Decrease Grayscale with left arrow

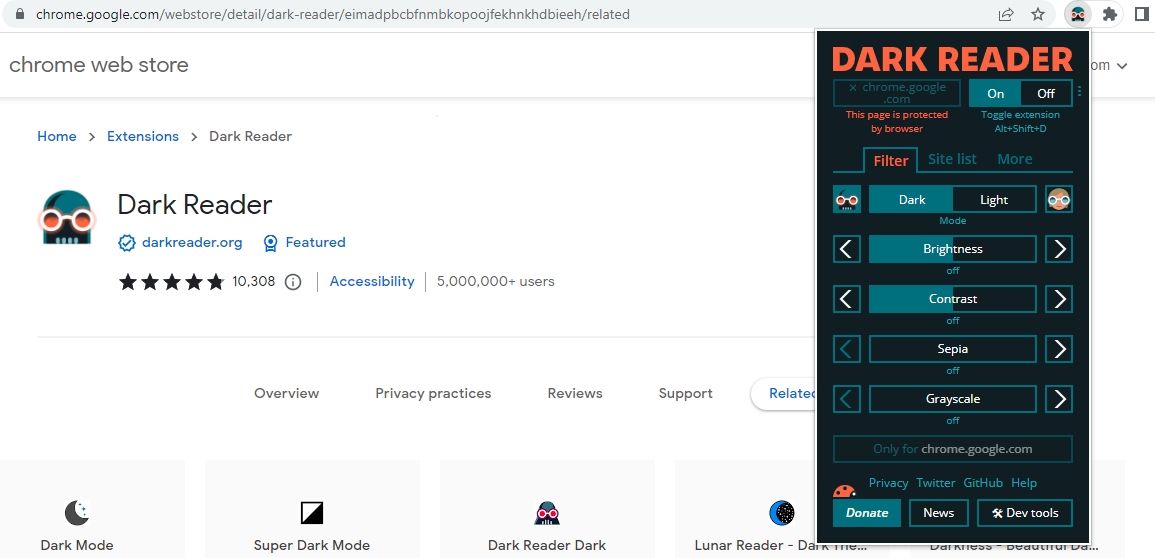846,399
